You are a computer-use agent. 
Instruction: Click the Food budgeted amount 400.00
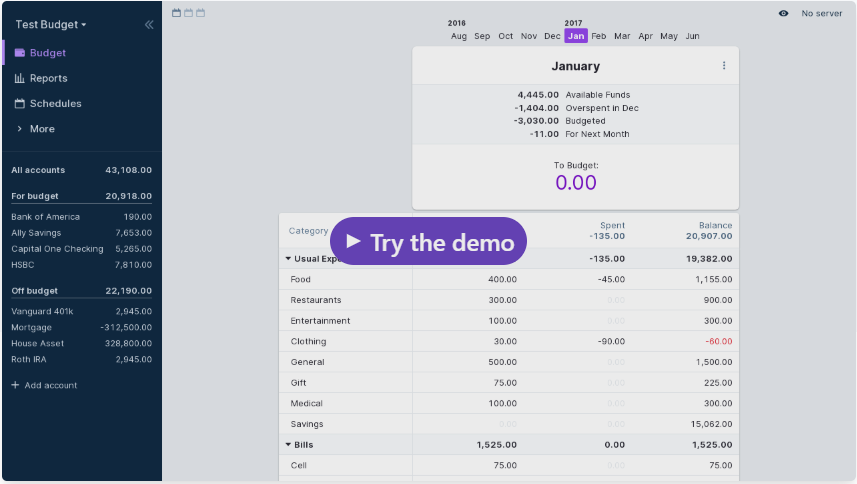click(x=502, y=280)
